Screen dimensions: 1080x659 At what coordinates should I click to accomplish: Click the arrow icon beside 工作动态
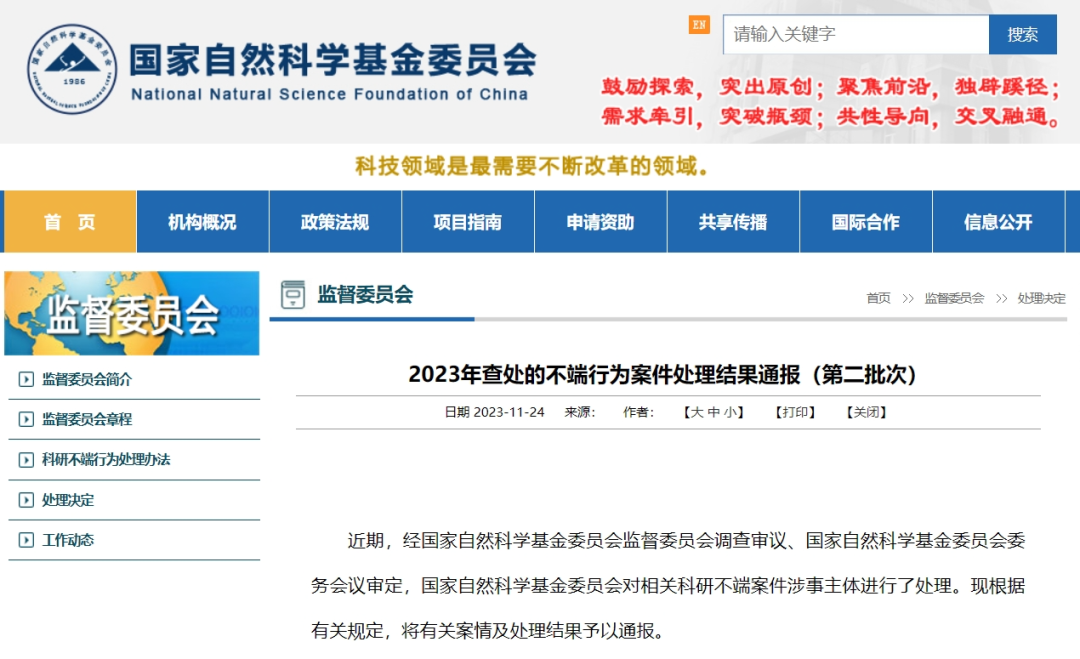(x=26, y=540)
